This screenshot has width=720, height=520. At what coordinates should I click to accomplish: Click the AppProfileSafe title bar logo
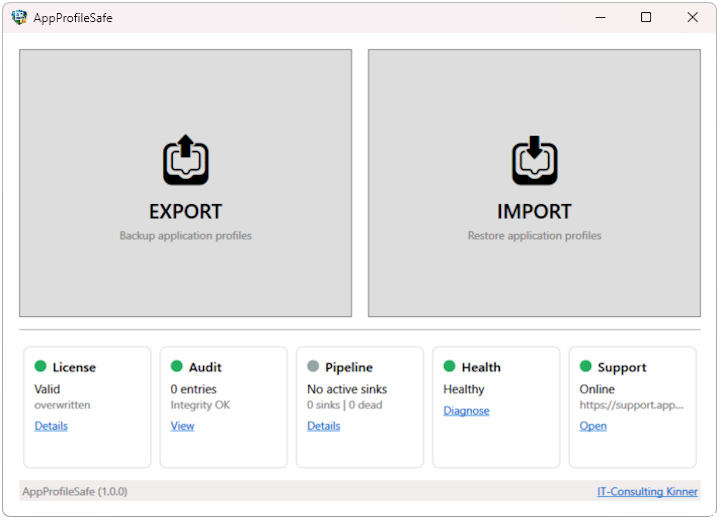tap(19, 17)
